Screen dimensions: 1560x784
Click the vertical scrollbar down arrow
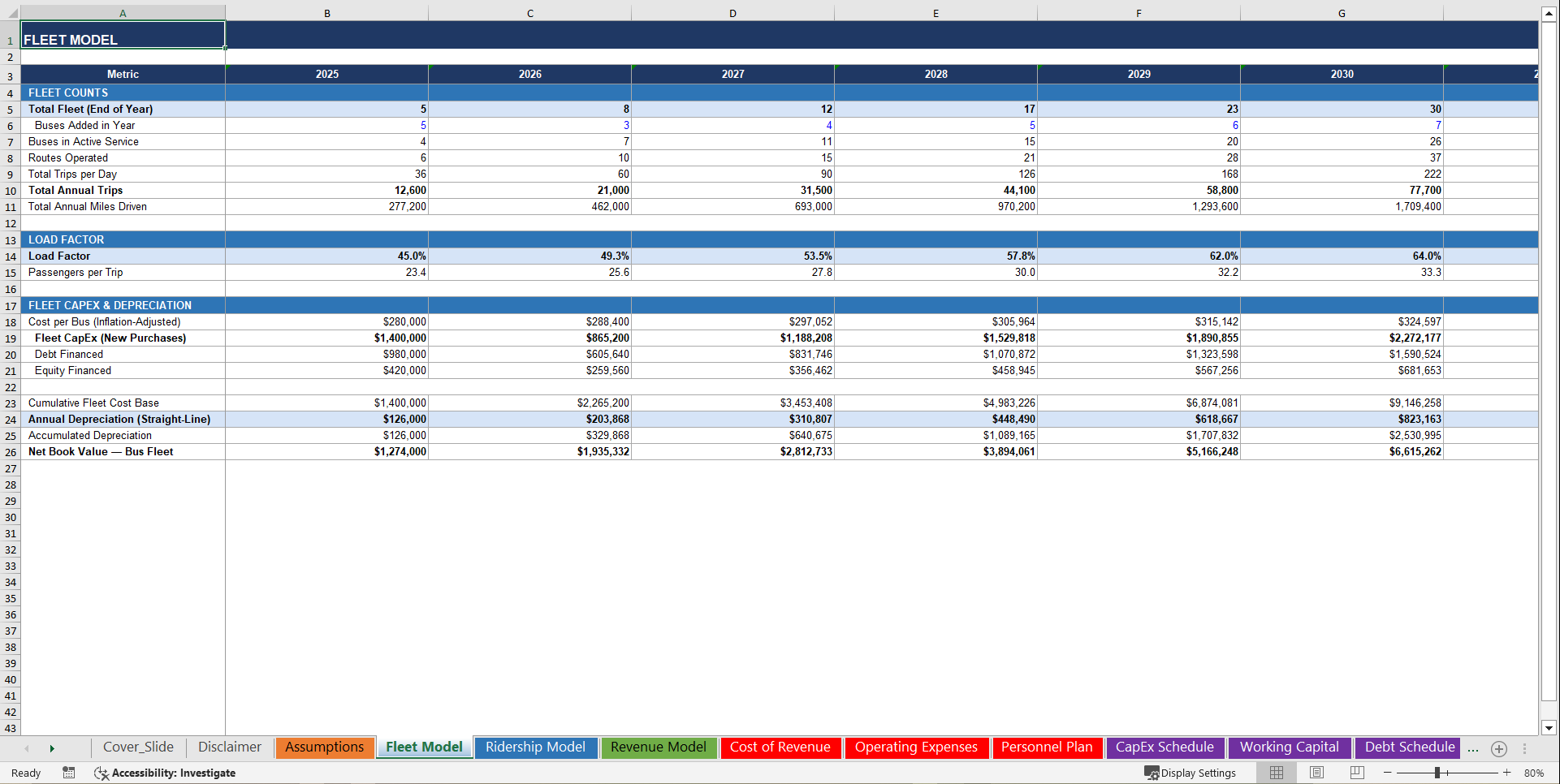click(1549, 730)
